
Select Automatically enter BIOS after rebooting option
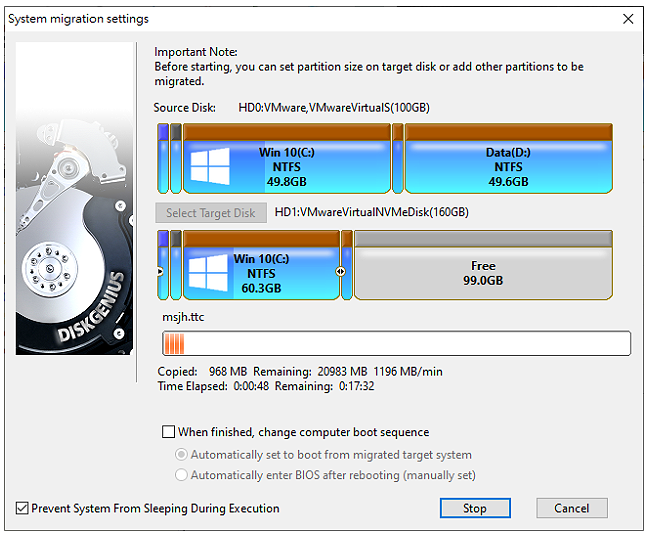pyautogui.click(x=181, y=475)
